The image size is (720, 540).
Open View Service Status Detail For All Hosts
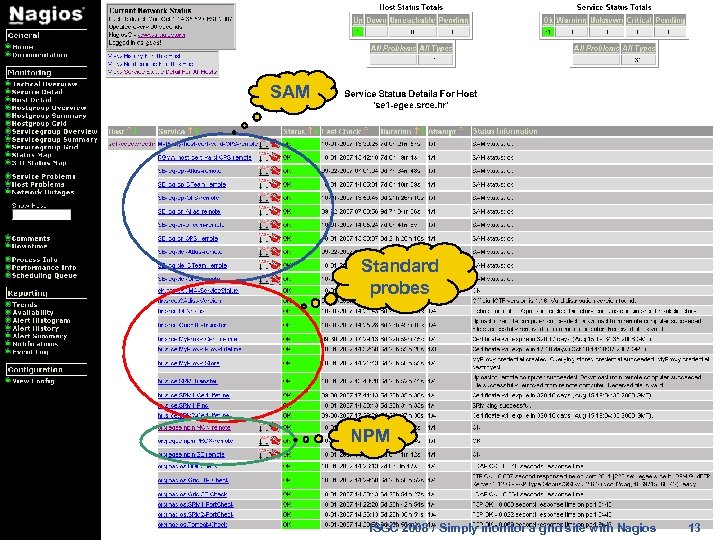[x=162, y=72]
